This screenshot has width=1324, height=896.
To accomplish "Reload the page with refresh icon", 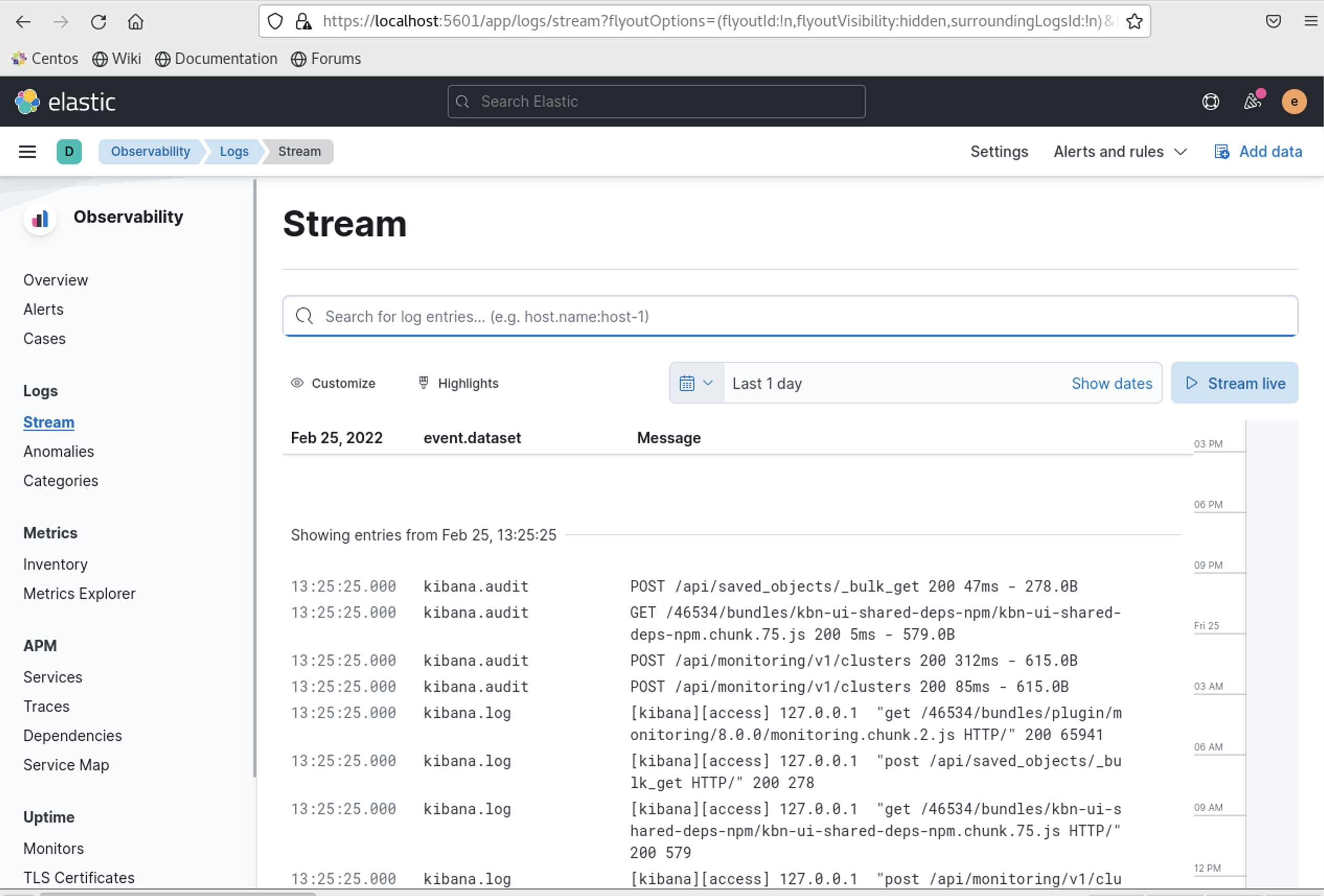I will coord(98,21).
